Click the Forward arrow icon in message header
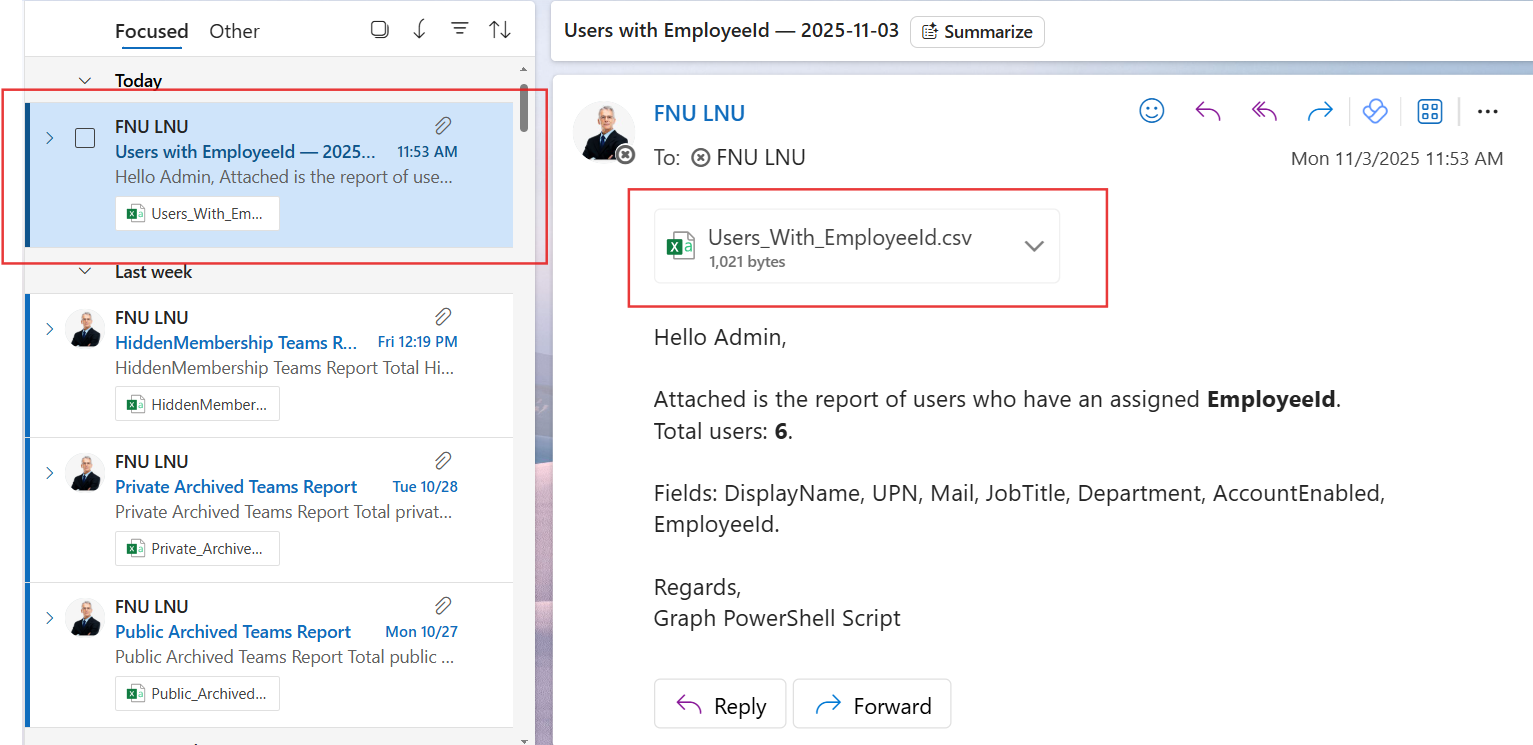 tap(1320, 111)
